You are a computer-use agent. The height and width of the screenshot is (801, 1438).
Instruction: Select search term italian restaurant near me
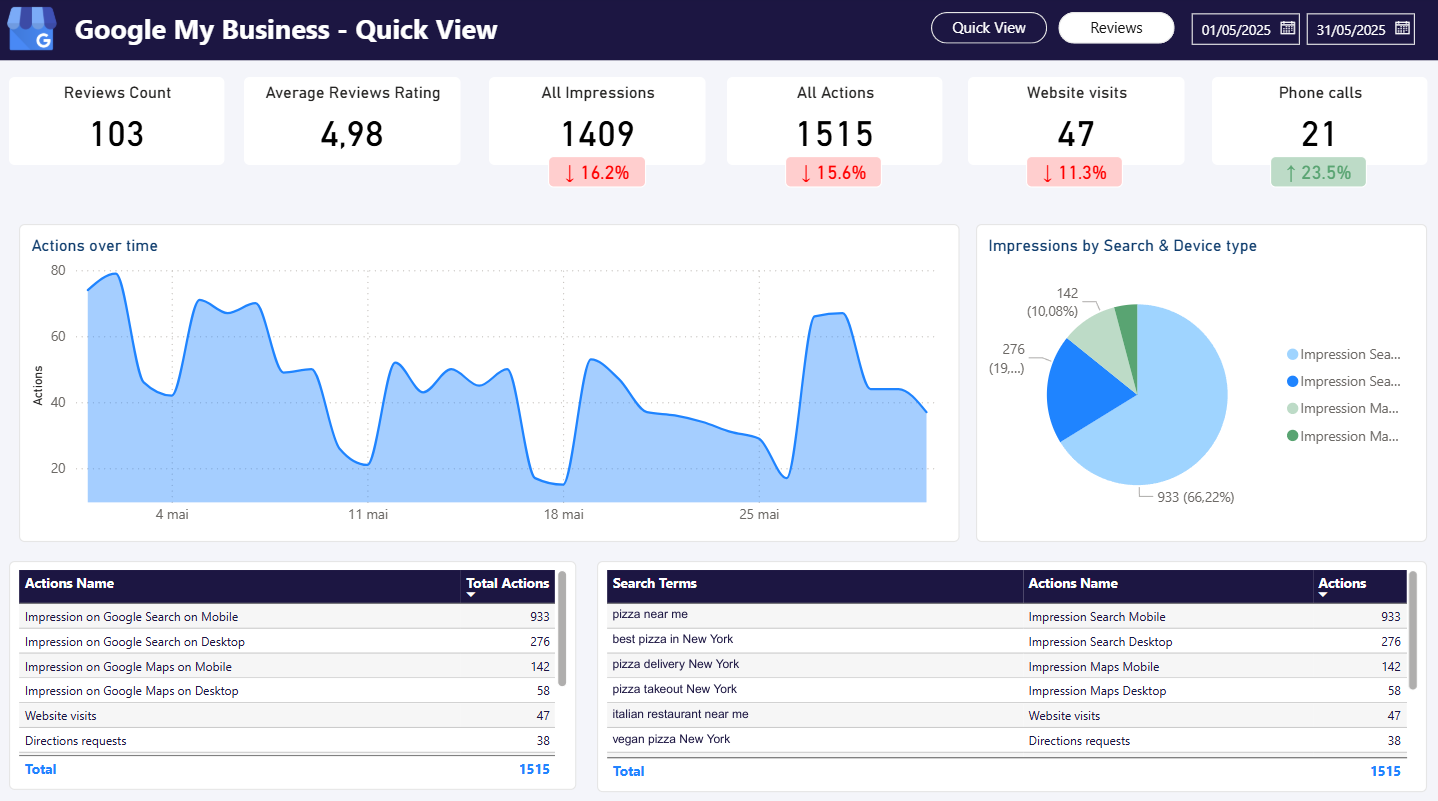(x=680, y=714)
